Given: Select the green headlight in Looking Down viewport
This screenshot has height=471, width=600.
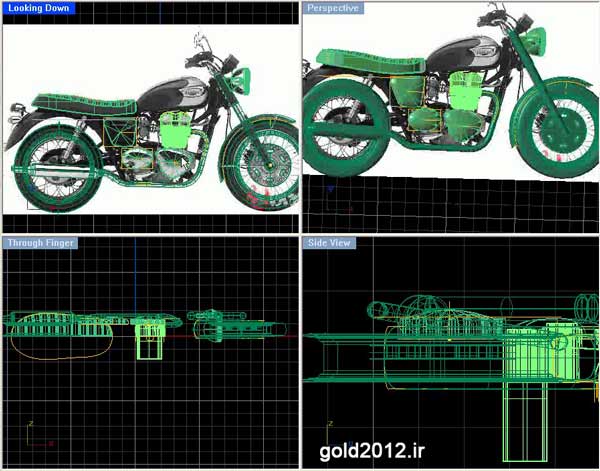Looking at the screenshot, I should point(241,79).
